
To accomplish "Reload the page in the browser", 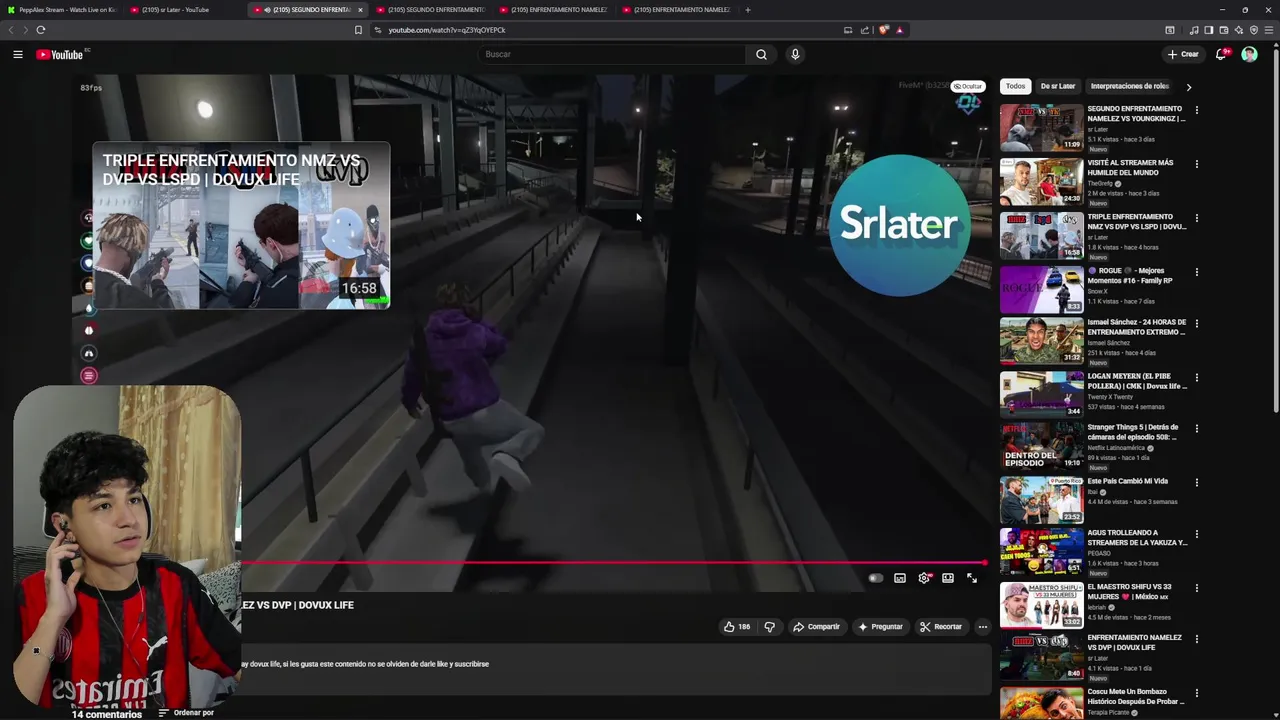I will (41, 30).
